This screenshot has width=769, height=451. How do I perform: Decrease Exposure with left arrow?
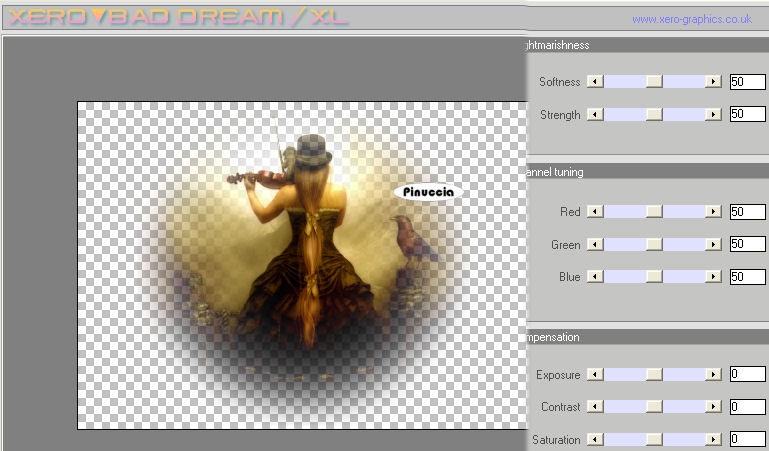(595, 375)
